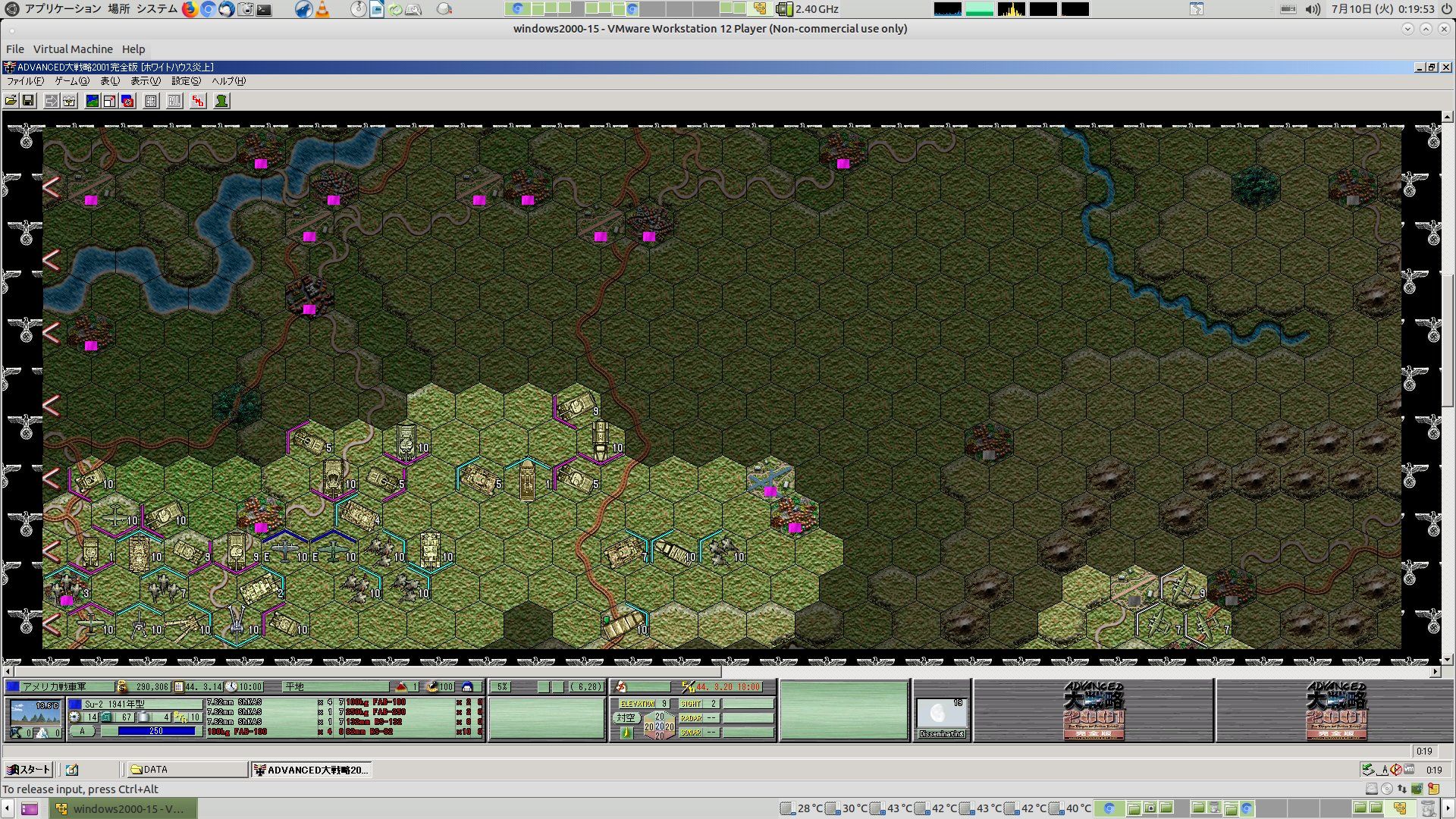Click the Windows スタート button
The height and width of the screenshot is (819, 1456).
[28, 770]
